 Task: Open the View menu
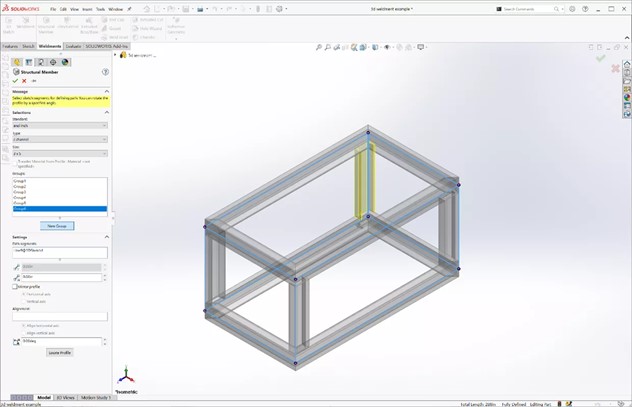click(75, 9)
